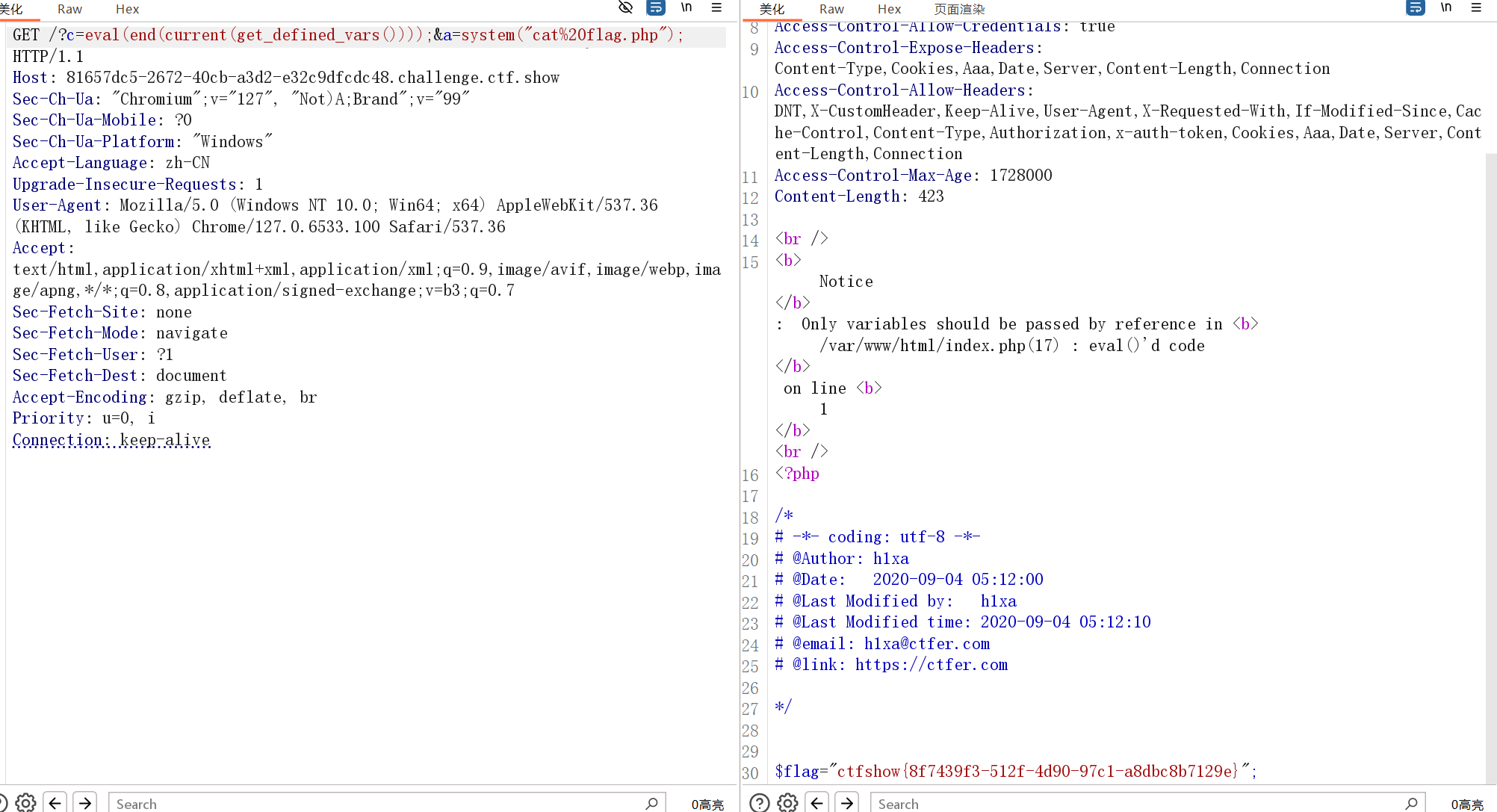Go to next match in response search
This screenshot has width=1497, height=812.
point(847,803)
